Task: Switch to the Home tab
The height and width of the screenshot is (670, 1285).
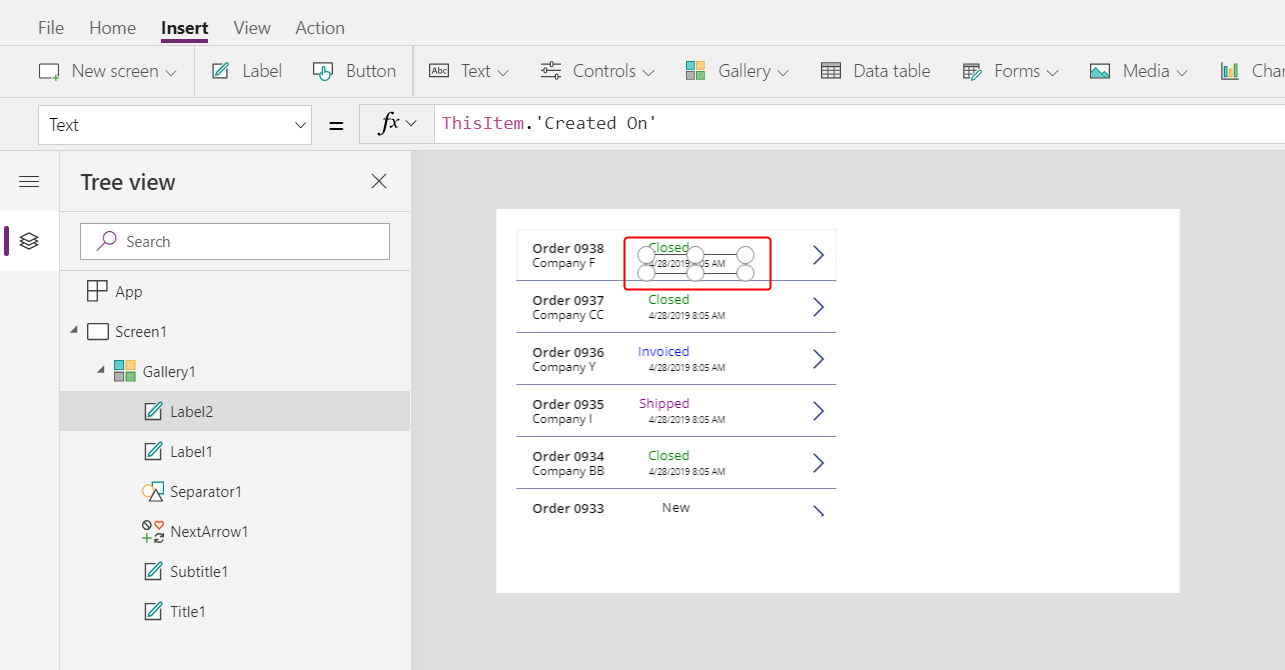Action: coord(112,28)
